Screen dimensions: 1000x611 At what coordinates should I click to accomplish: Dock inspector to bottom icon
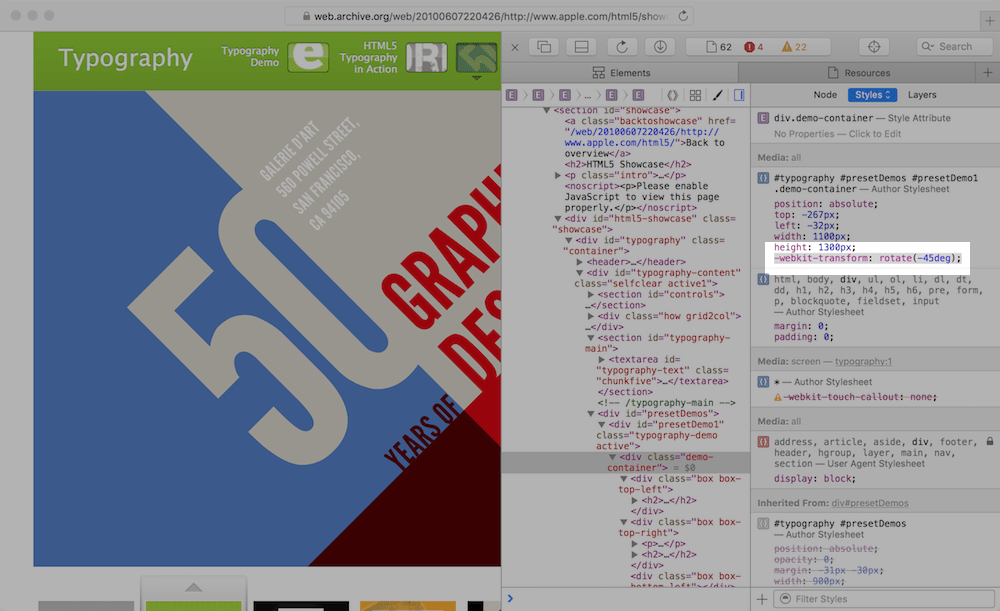point(581,47)
